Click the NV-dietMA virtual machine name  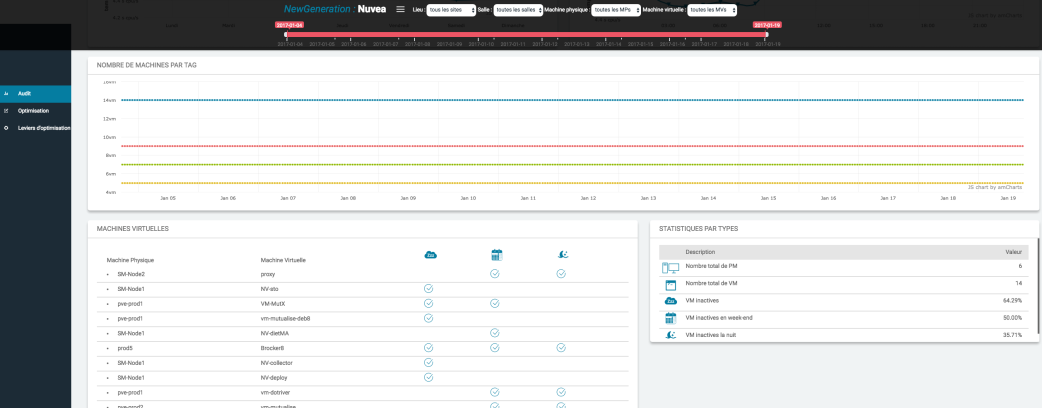(x=275, y=333)
